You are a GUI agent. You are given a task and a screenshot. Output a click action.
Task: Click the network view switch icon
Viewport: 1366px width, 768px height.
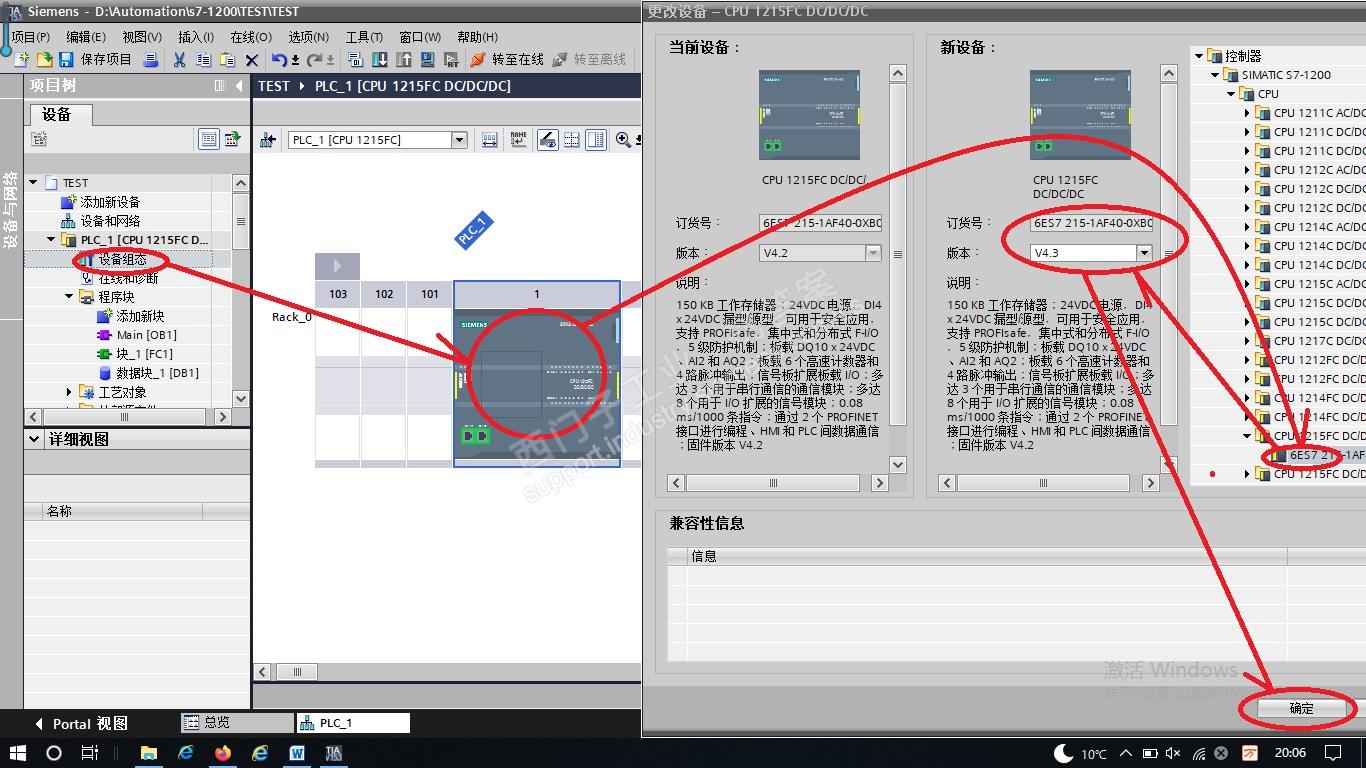click(267, 140)
